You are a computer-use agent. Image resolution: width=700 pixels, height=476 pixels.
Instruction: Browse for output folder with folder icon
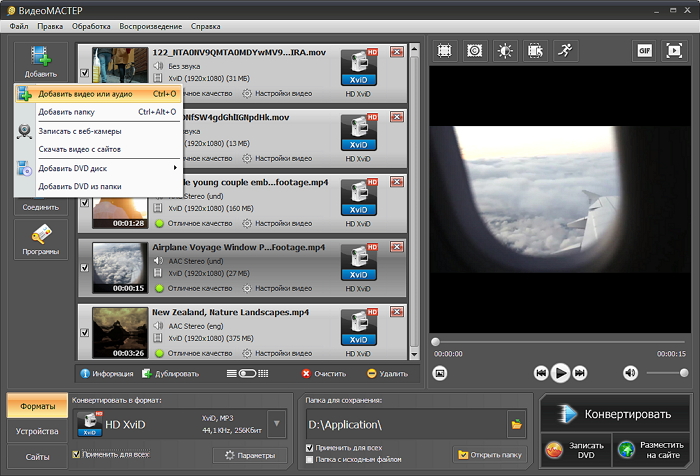pos(517,424)
